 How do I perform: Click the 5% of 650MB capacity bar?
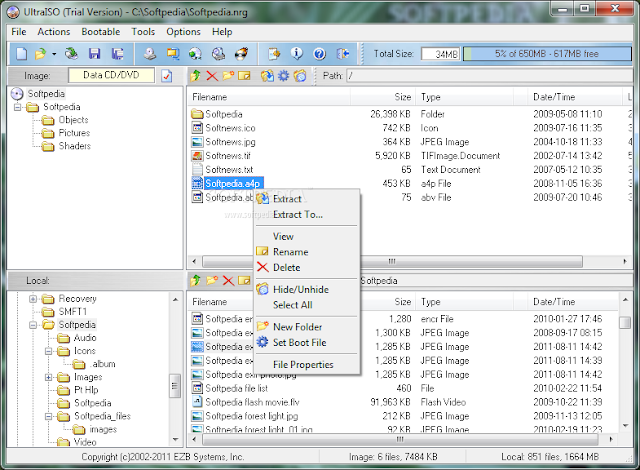point(547,54)
